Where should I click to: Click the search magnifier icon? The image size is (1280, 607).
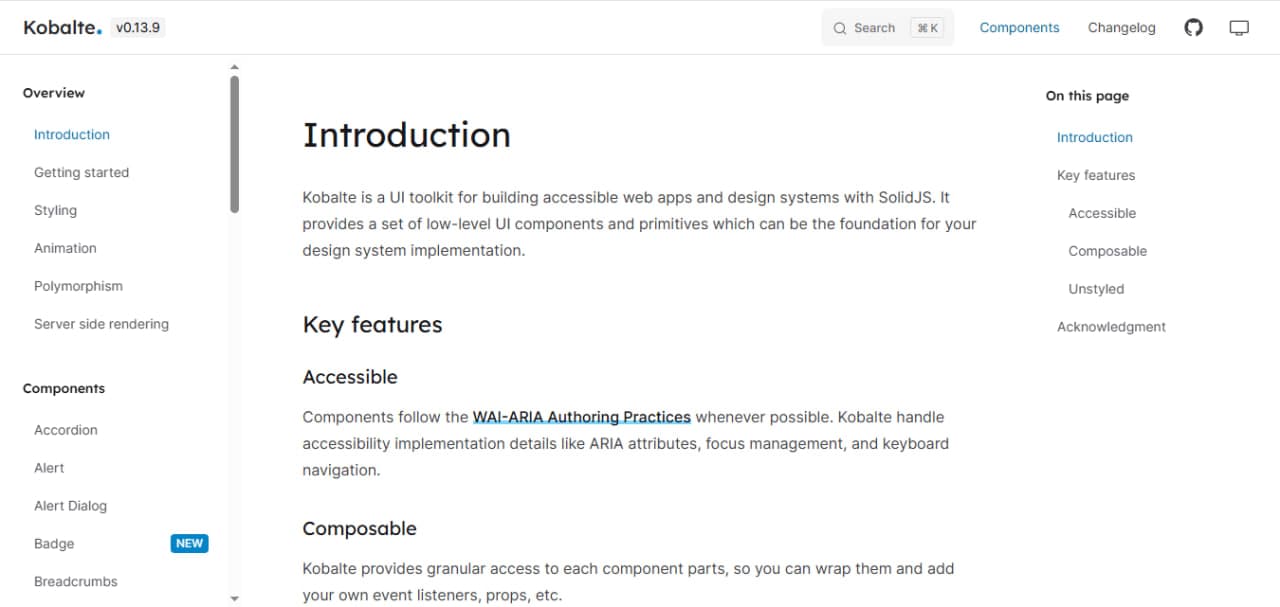pyautogui.click(x=840, y=28)
